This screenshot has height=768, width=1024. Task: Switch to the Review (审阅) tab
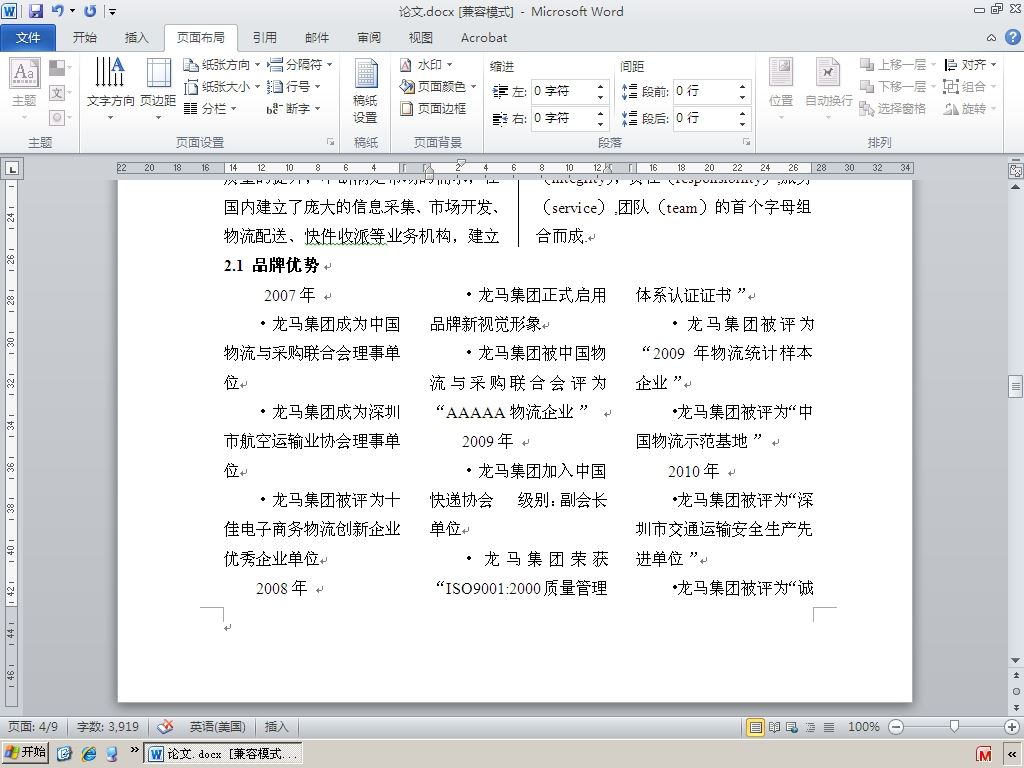[x=369, y=38]
